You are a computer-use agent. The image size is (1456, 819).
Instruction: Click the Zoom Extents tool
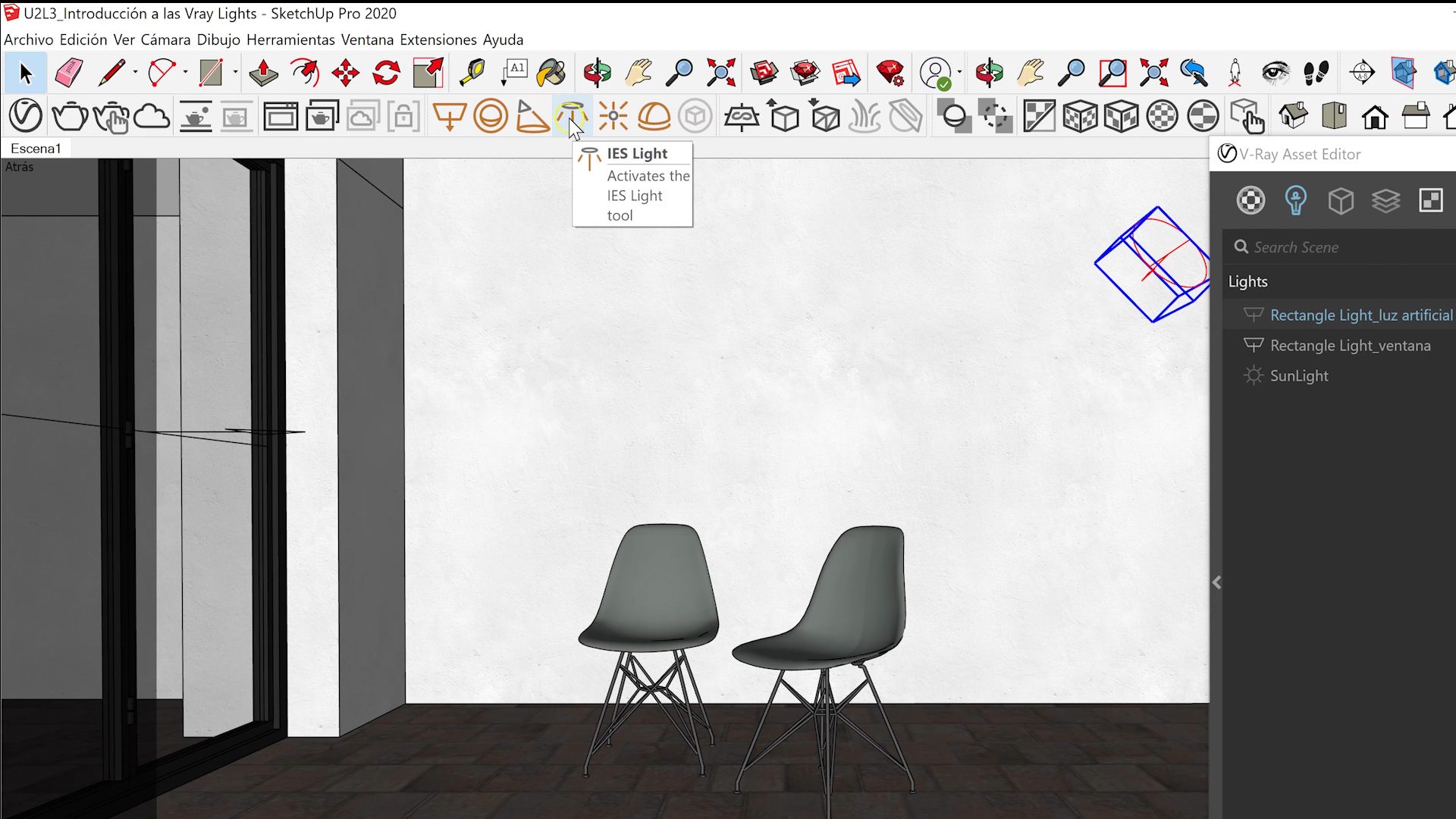click(x=720, y=73)
